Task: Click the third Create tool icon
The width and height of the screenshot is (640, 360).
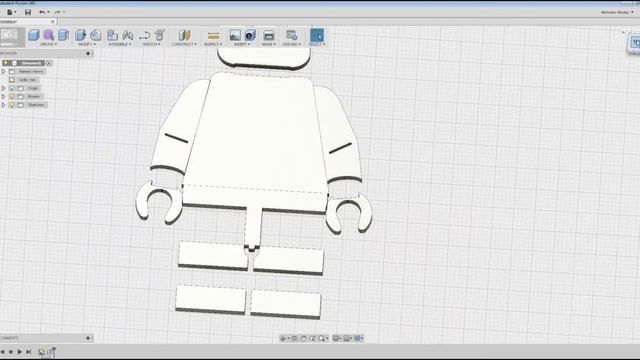Action: point(63,35)
